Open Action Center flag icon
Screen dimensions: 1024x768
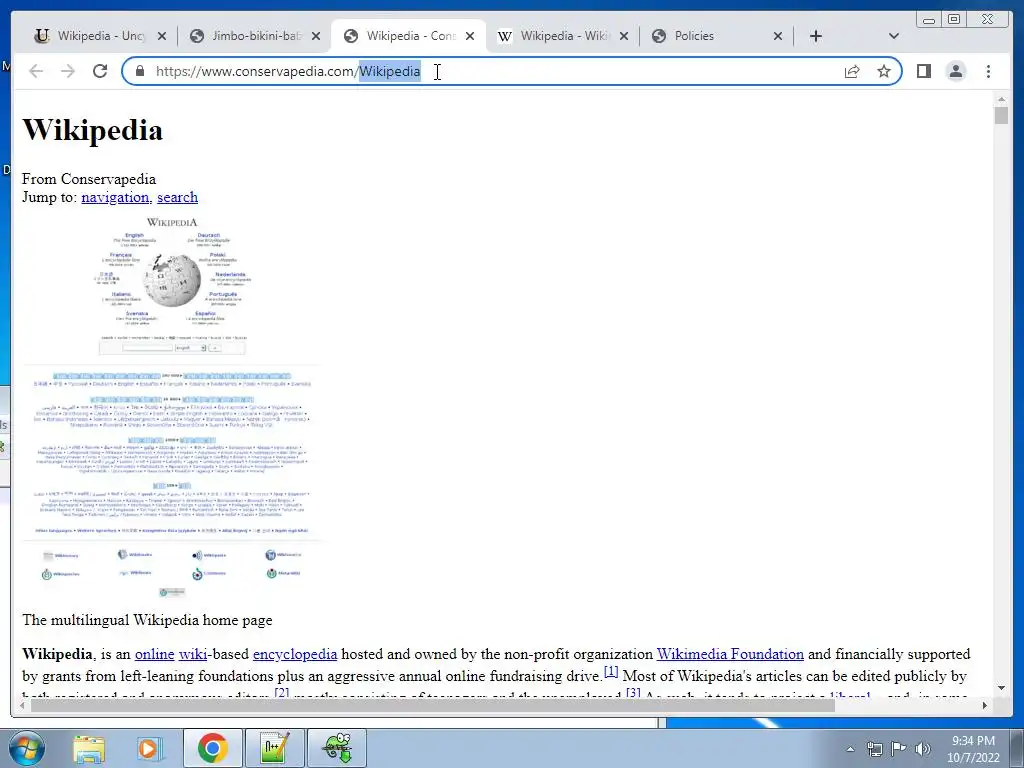[899, 749]
